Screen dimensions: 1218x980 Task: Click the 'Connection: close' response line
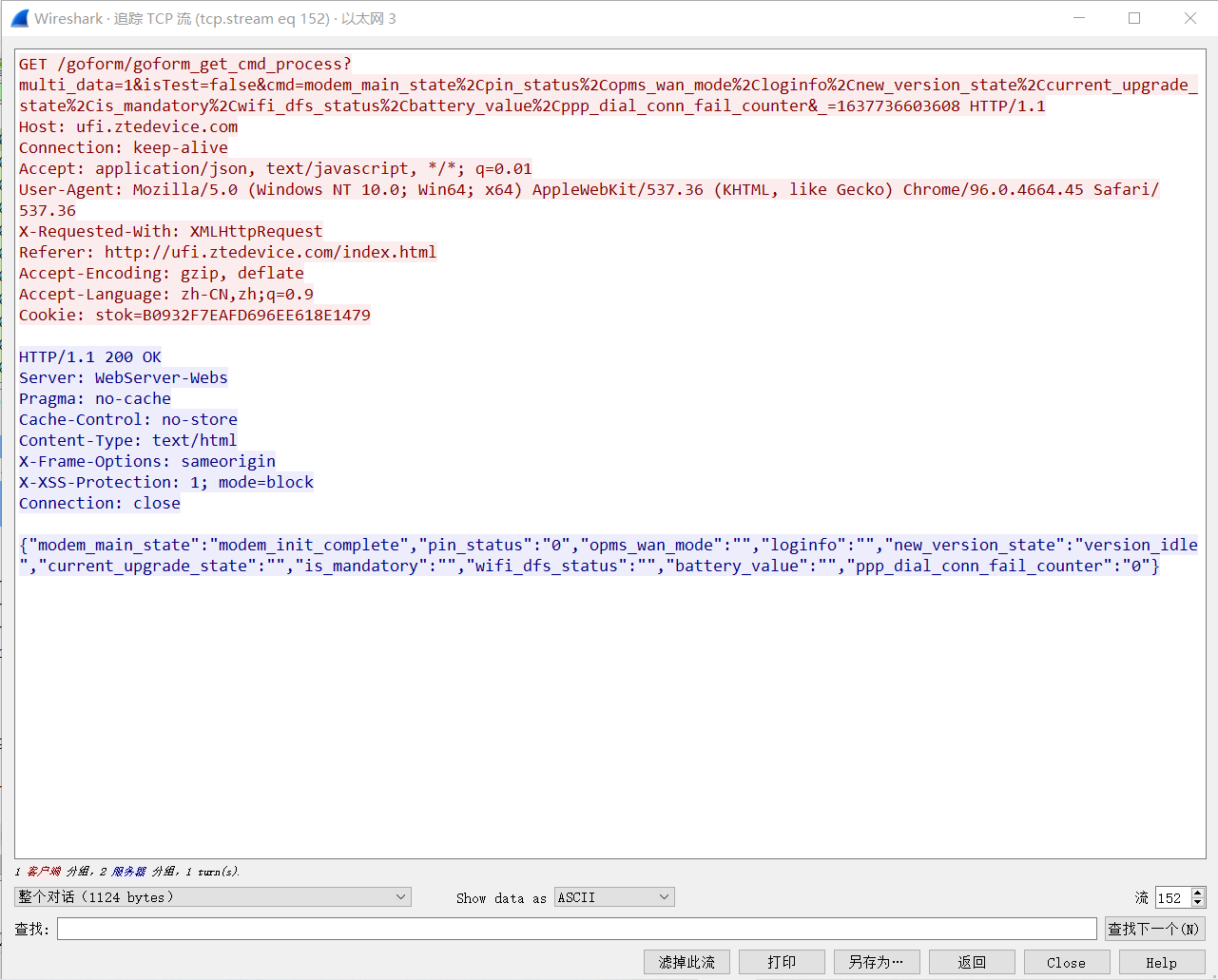[x=100, y=503]
